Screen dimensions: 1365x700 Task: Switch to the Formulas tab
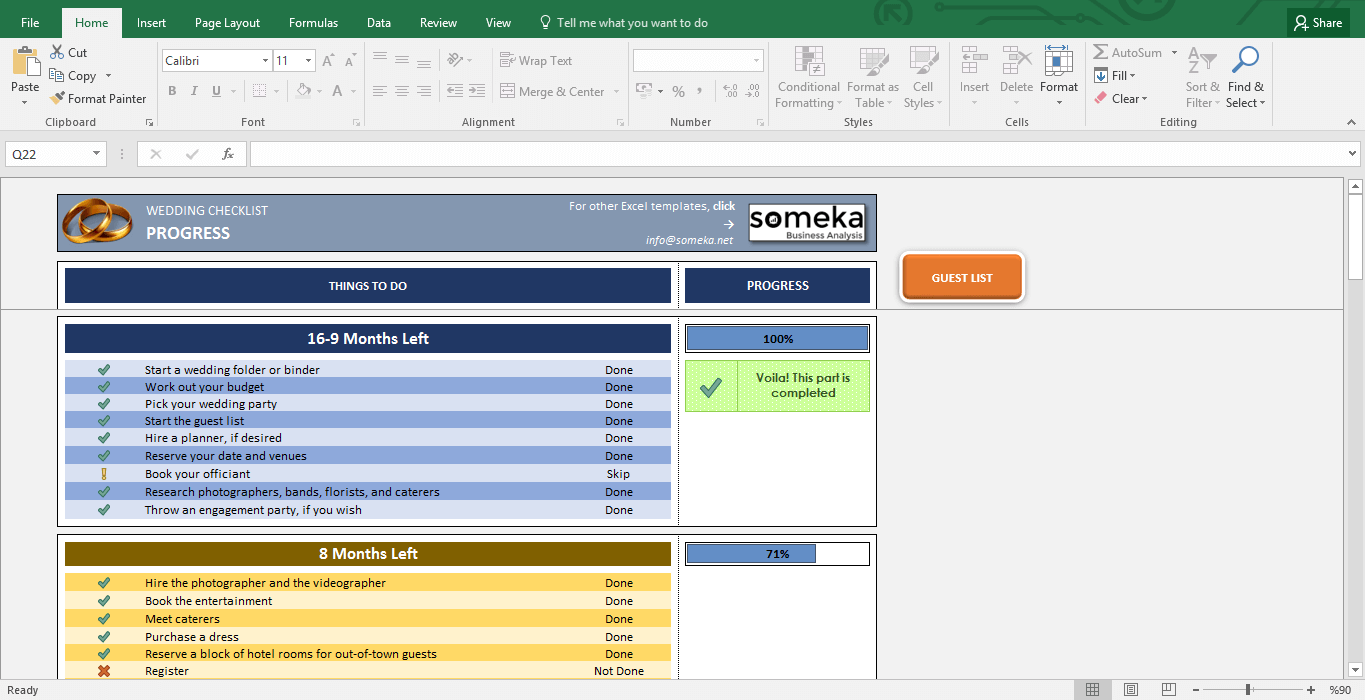point(313,23)
